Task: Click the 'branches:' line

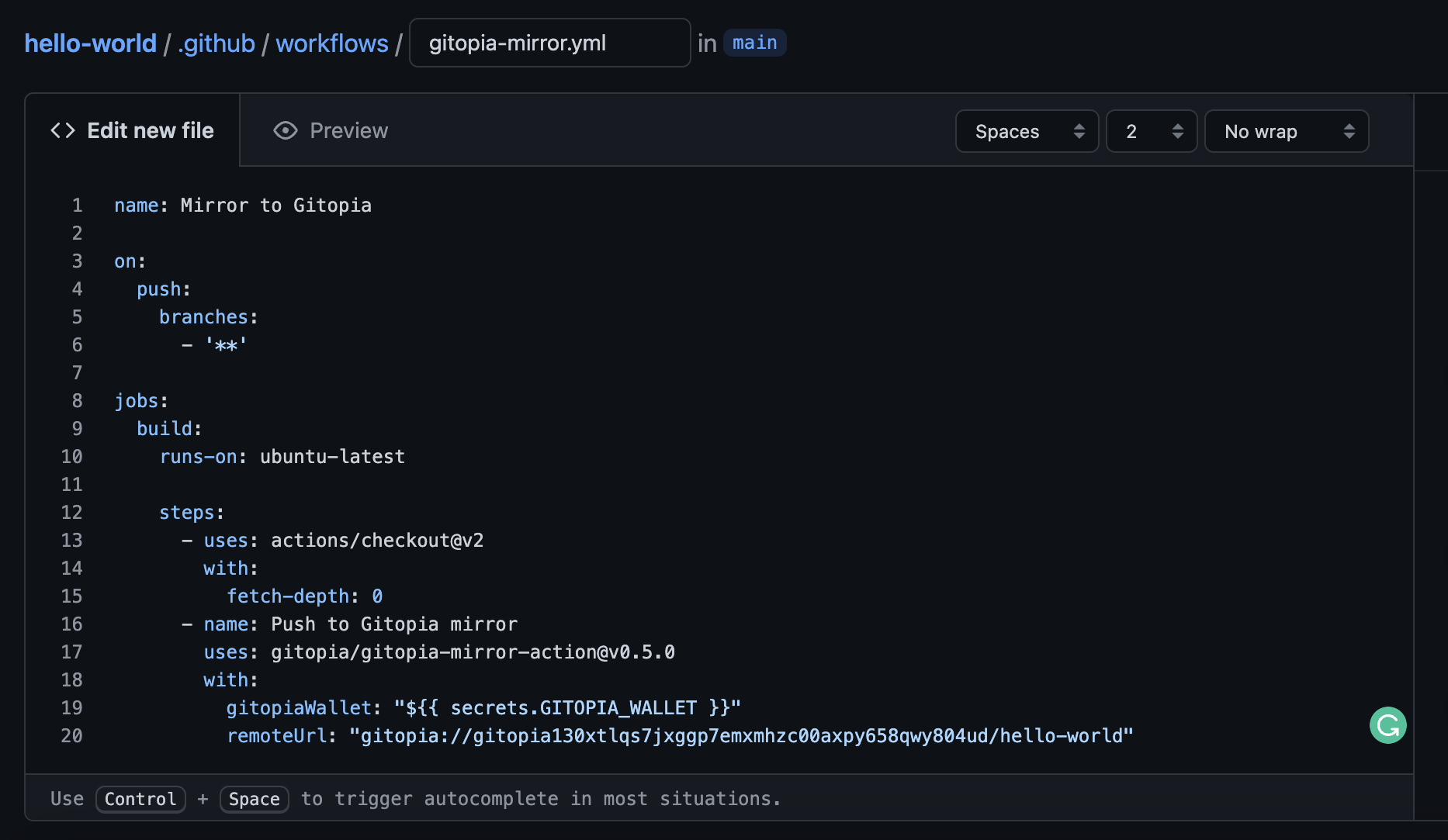Action: [x=209, y=317]
